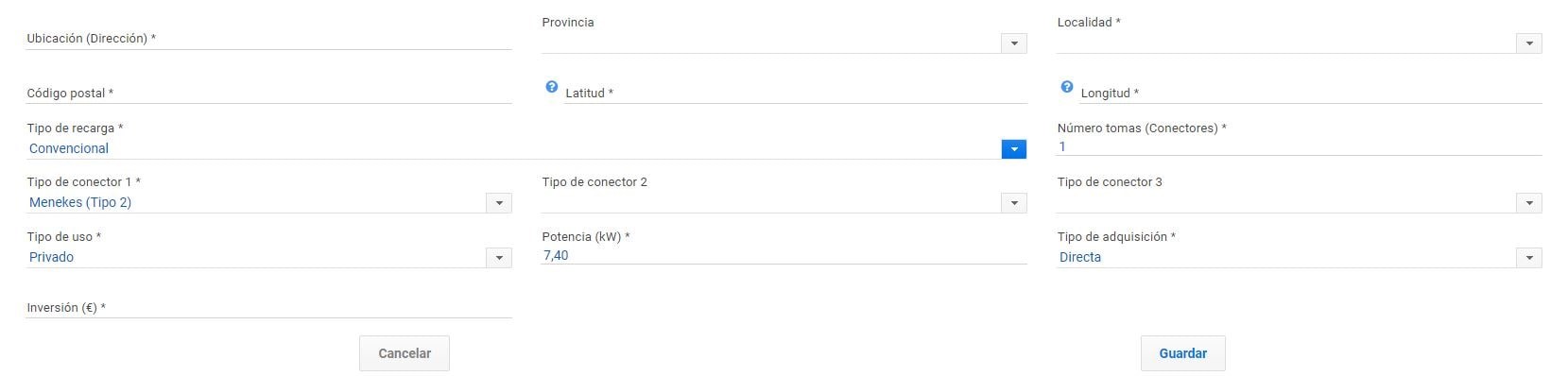This screenshot has width=1568, height=376.
Task: Focus the Inversión (€) input field
Action: 268,308
